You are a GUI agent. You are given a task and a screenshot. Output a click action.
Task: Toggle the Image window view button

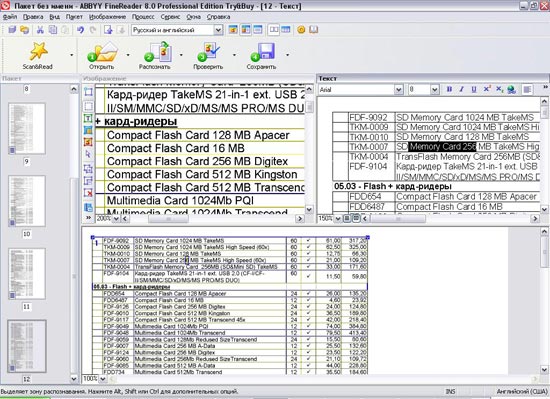click(233, 30)
